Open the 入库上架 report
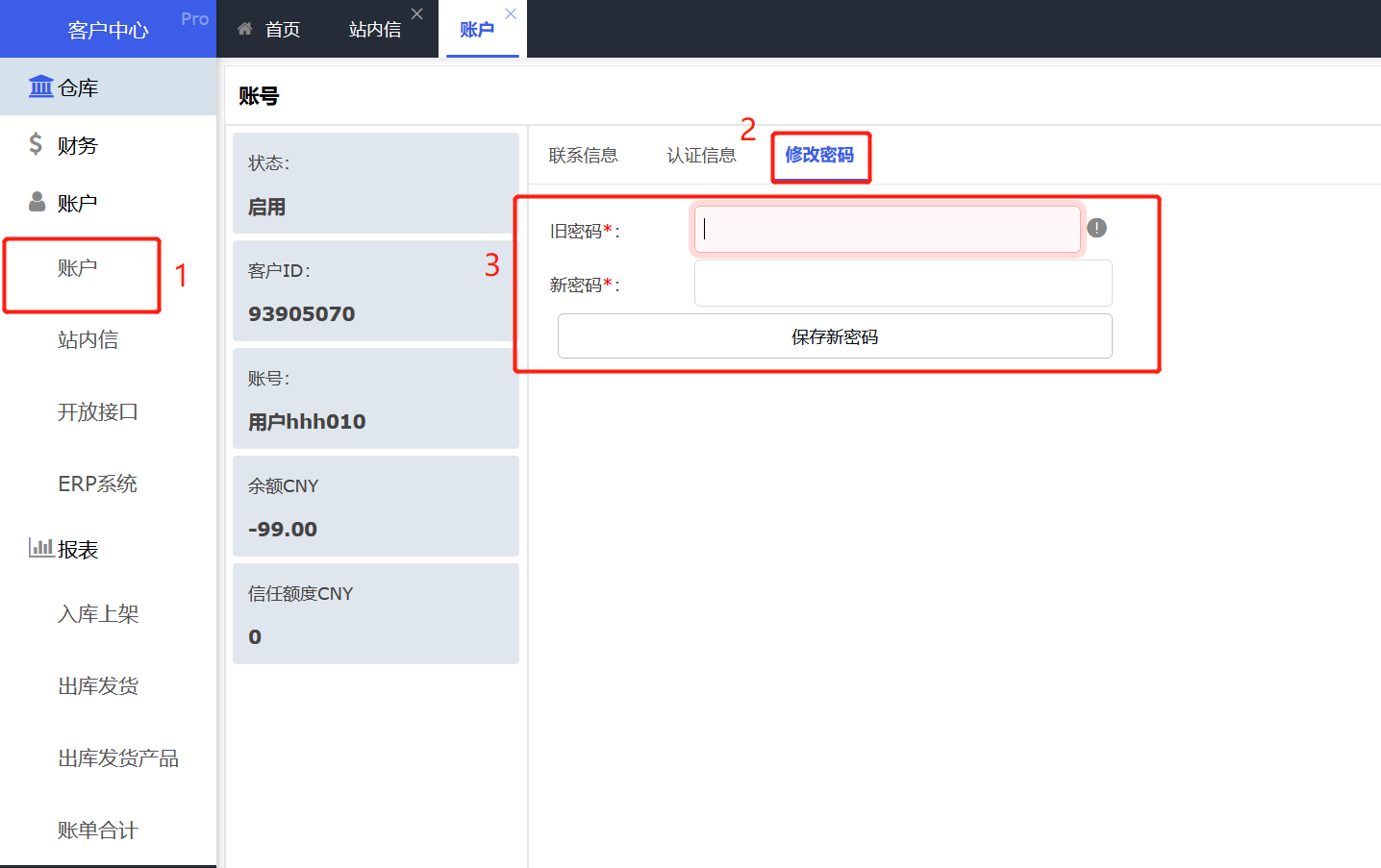The image size is (1381, 868). coord(98,613)
